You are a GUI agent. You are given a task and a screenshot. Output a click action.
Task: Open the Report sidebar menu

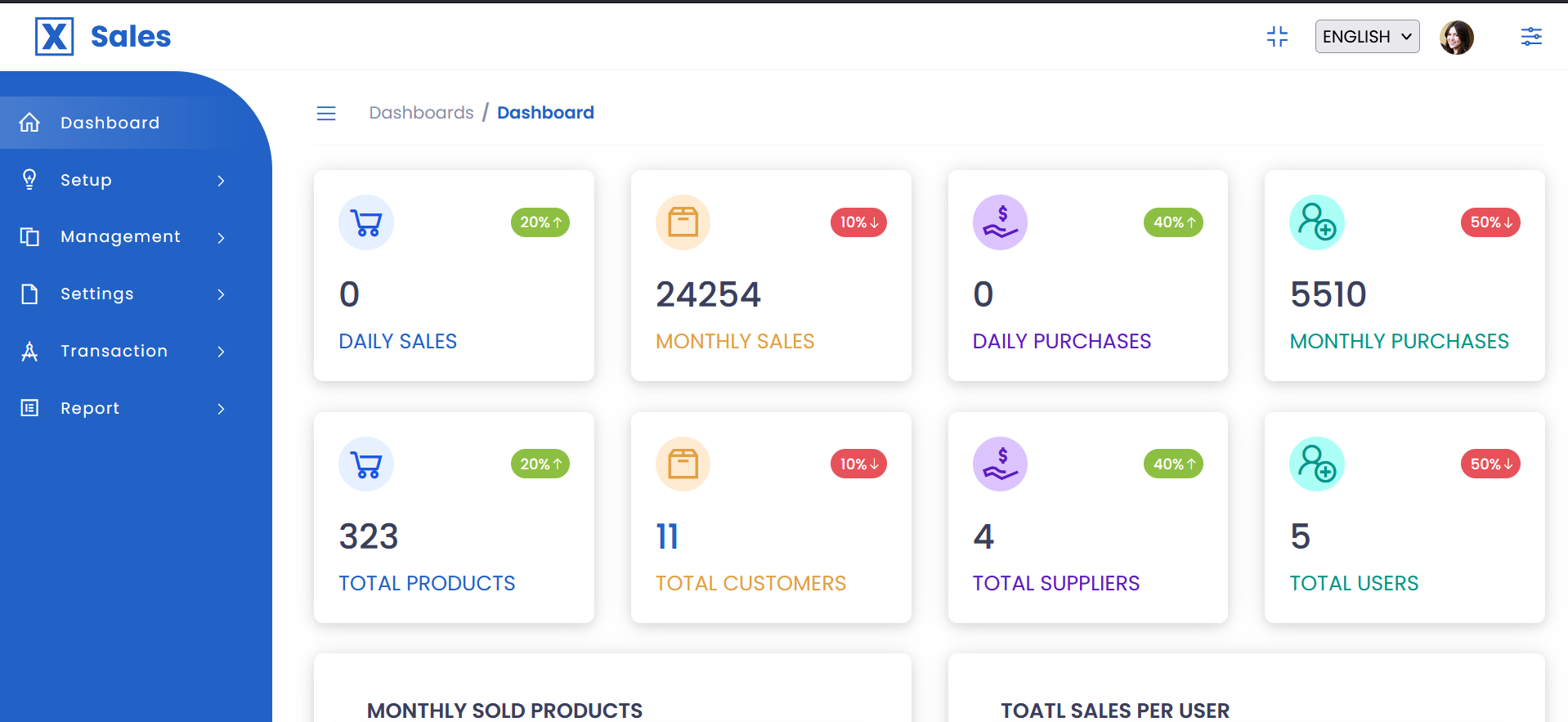123,408
